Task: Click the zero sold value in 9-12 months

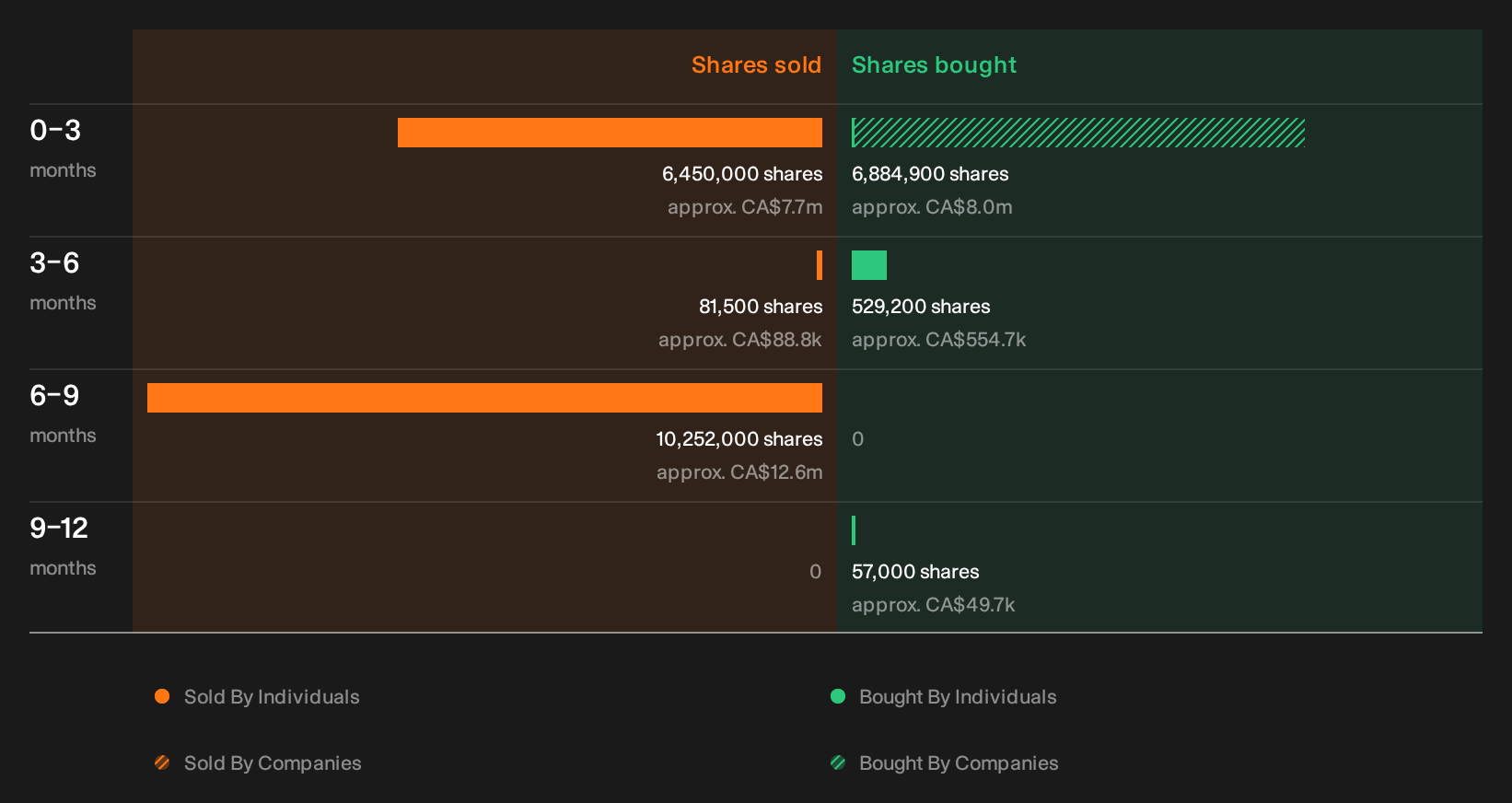Action: (816, 572)
